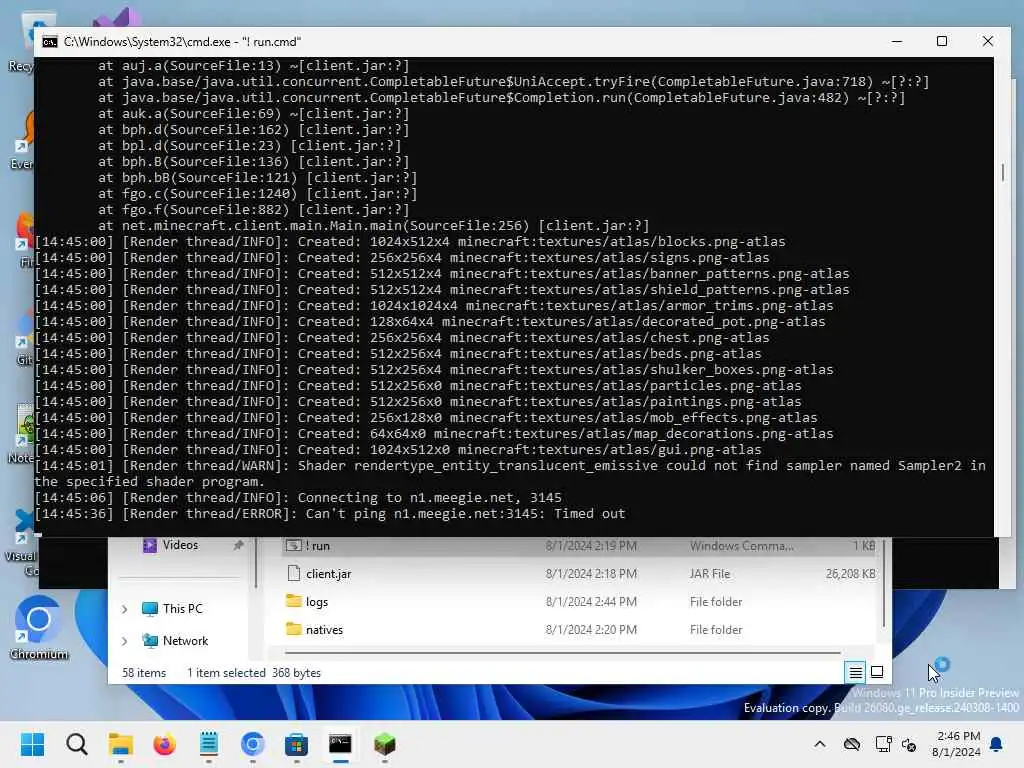Click the net.minecraft.client.main.Main.main stack line
Image resolution: width=1024 pixels, height=768 pixels.
click(x=374, y=226)
